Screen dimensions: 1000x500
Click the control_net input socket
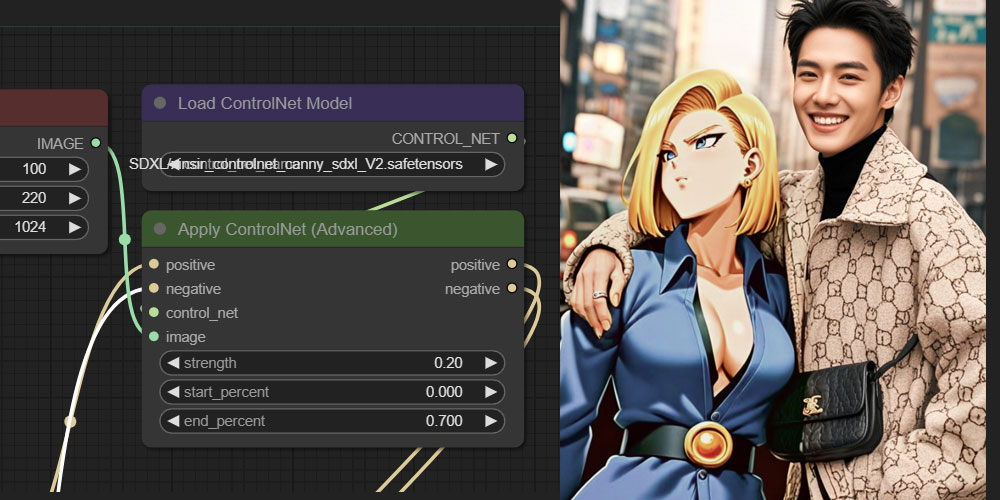point(154,312)
